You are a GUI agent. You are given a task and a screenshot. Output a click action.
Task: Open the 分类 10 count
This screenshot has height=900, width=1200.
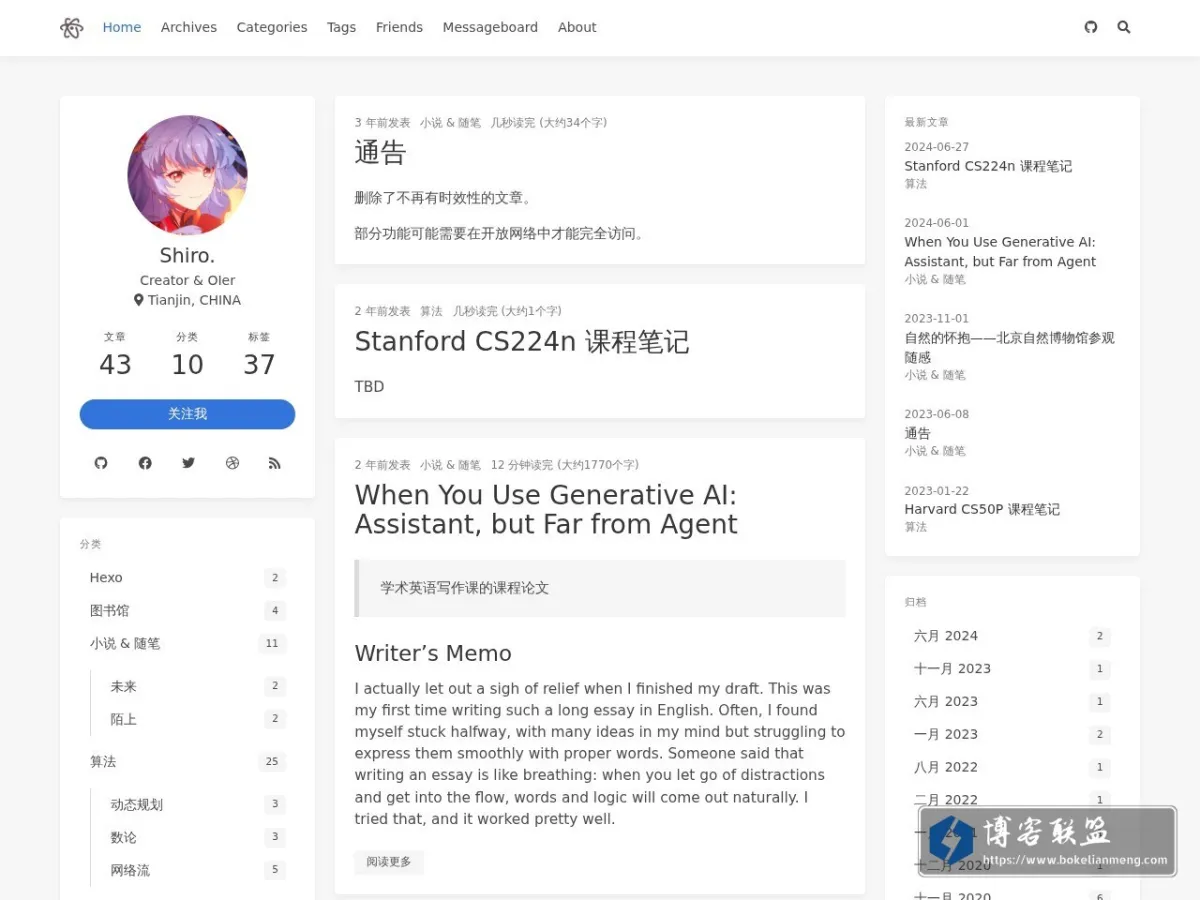click(x=187, y=355)
